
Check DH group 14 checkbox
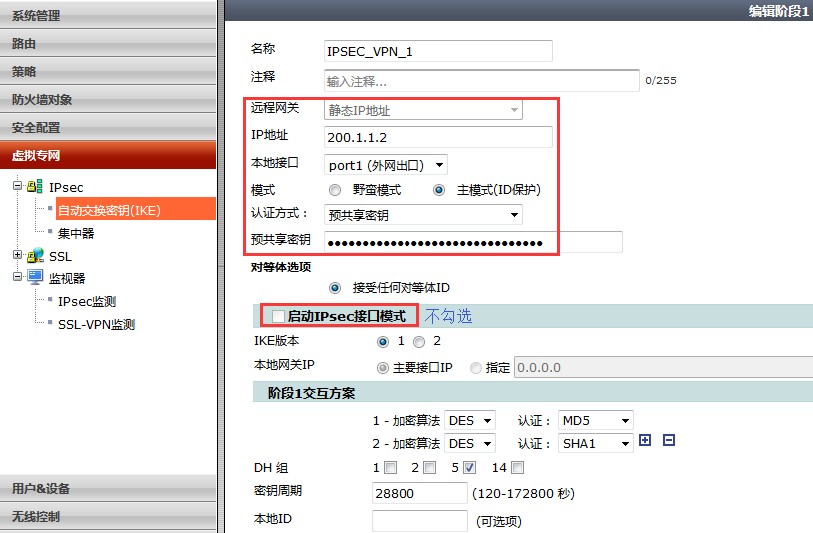tap(517, 468)
